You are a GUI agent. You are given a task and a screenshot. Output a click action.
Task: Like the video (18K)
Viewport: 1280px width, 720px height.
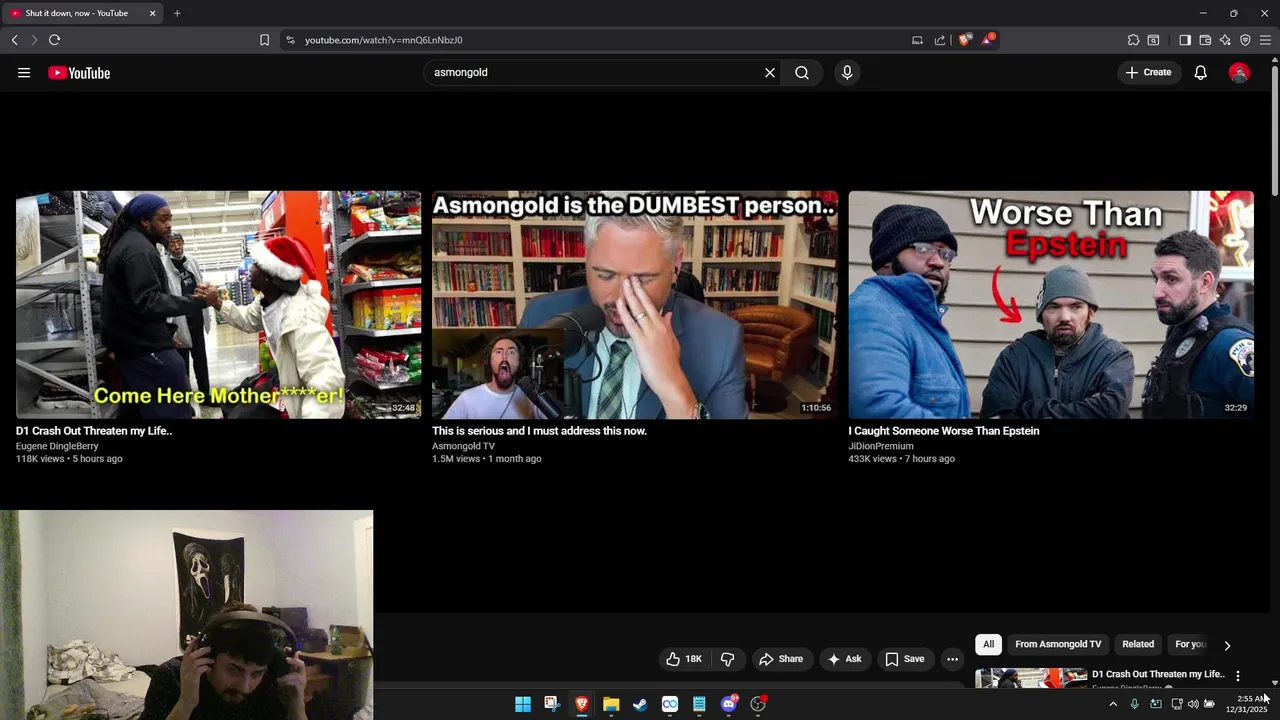click(x=685, y=659)
